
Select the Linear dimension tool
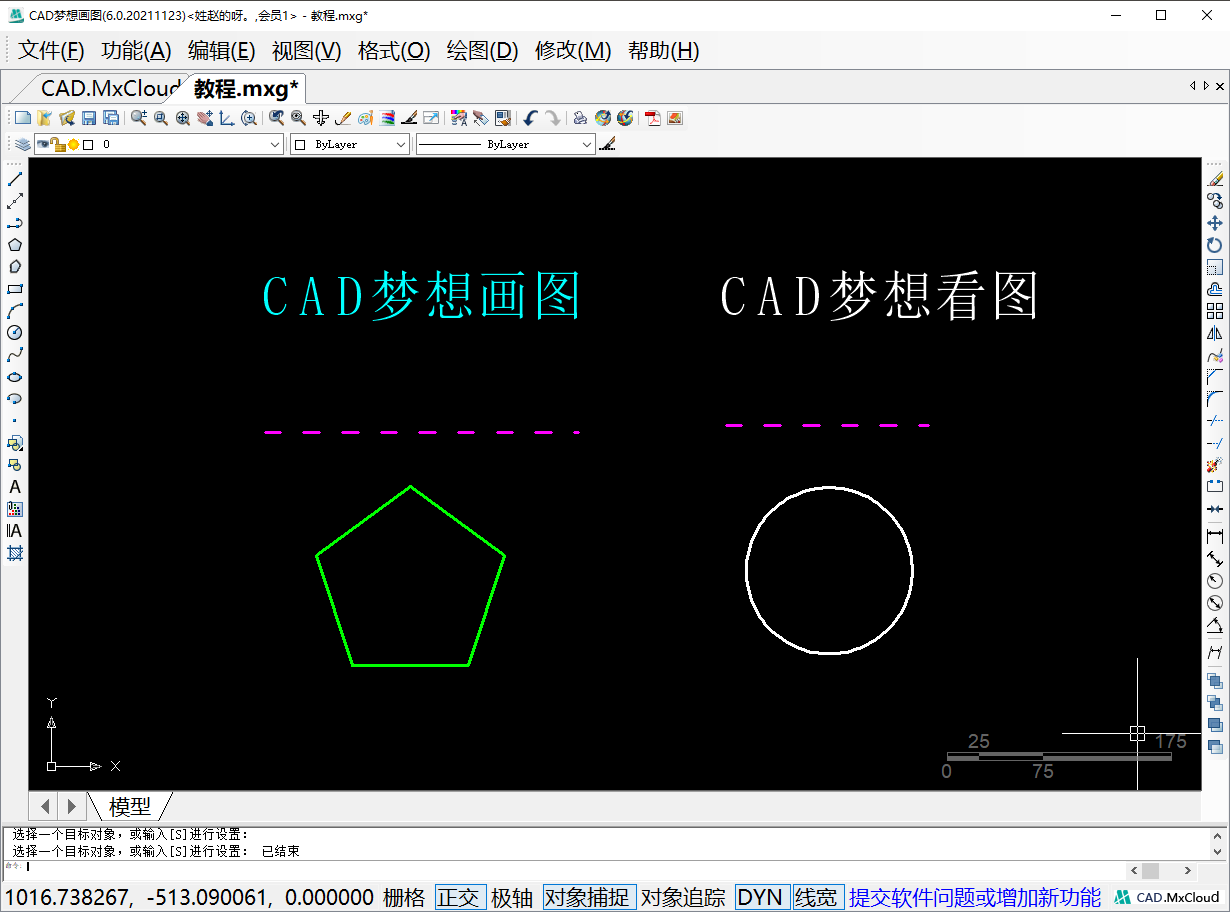coord(1215,536)
